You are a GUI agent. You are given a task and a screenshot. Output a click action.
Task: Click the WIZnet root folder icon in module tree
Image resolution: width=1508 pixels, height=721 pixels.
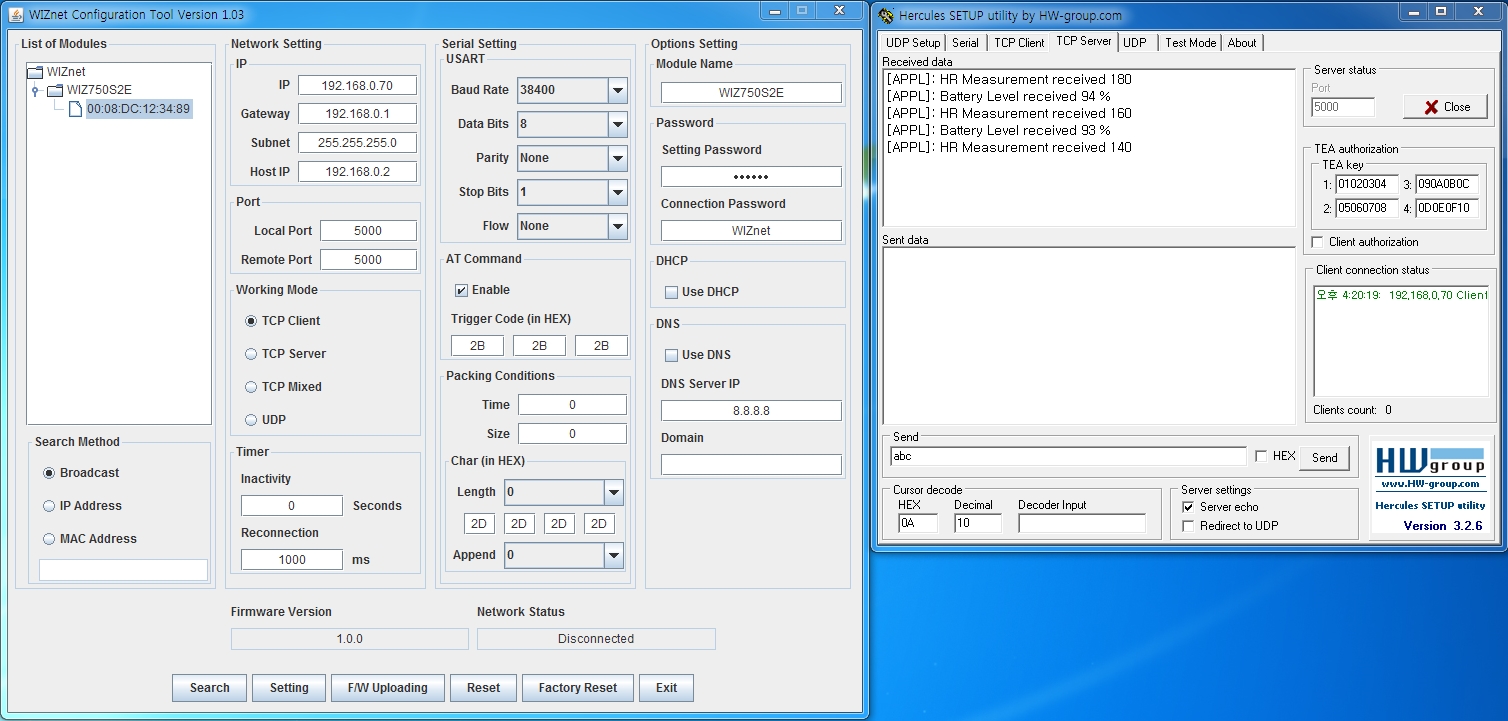coord(35,72)
